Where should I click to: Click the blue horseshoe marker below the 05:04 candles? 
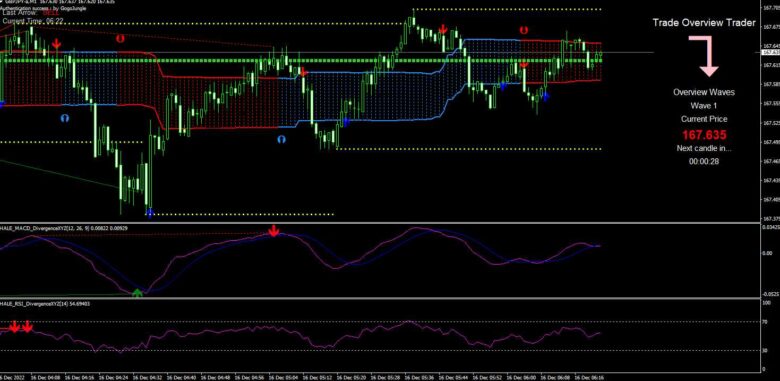click(282, 140)
